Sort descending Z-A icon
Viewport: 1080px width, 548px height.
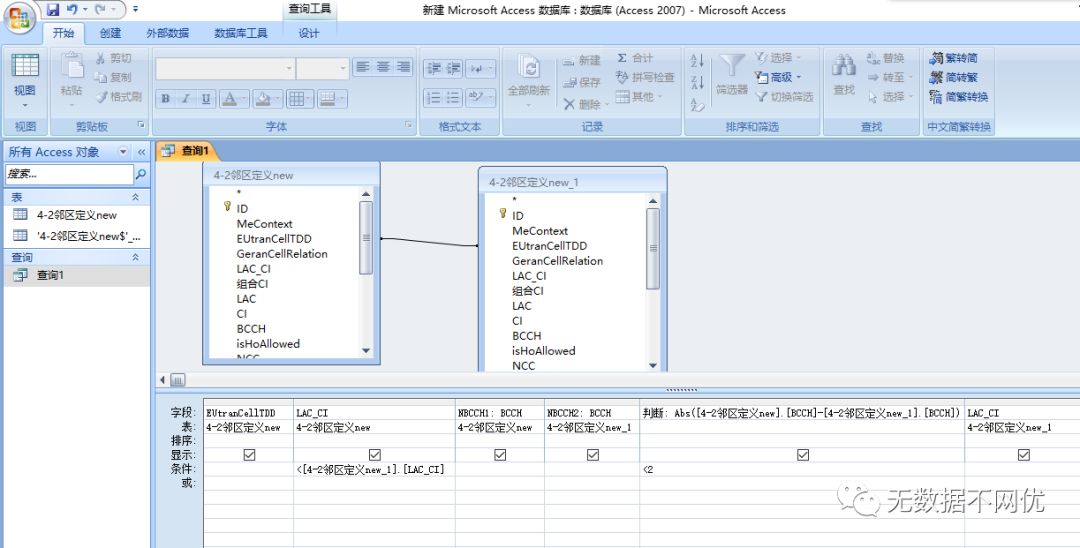[697, 83]
